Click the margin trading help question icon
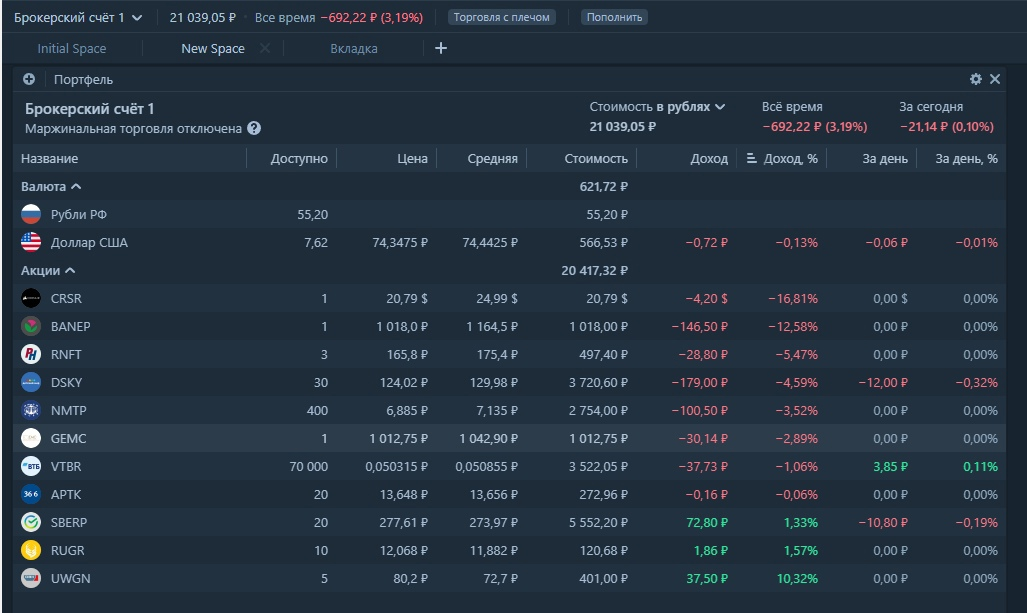Screen dimensions: 1027x613 (254, 128)
